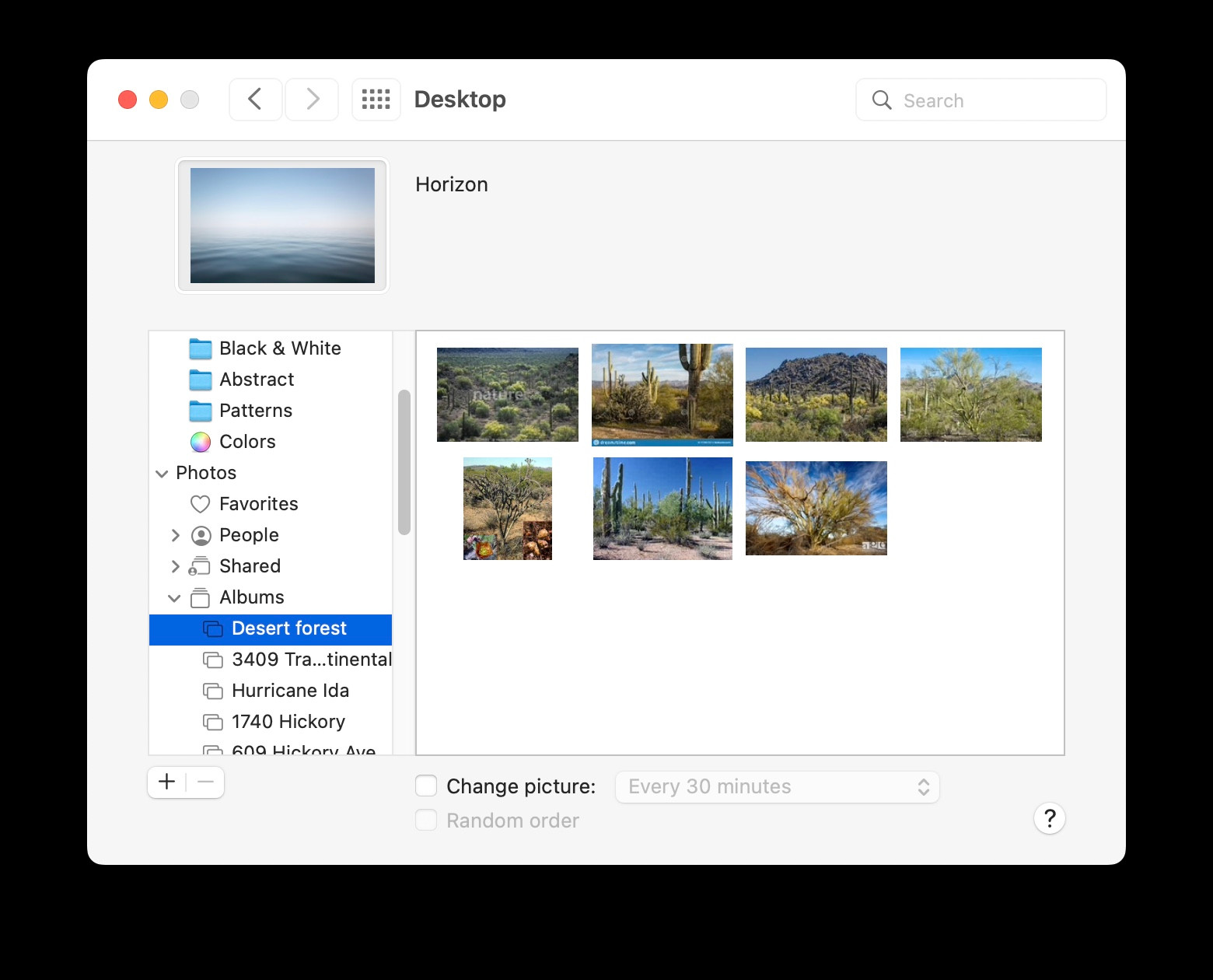
Task: Choose the rocky mountain desert photo
Action: 816,394
